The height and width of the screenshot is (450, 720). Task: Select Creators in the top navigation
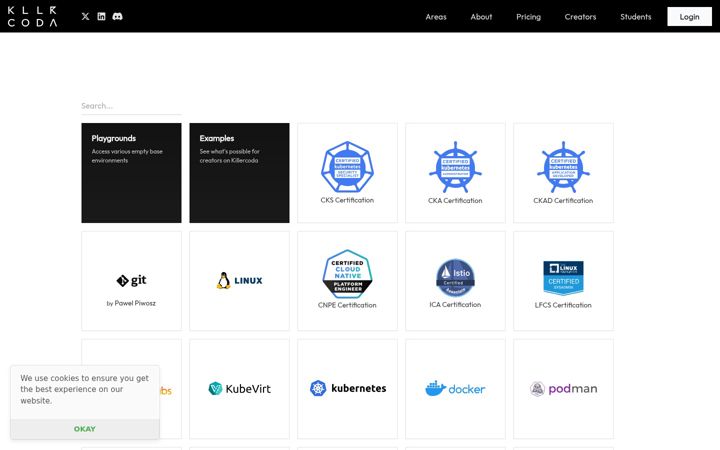pyautogui.click(x=580, y=17)
